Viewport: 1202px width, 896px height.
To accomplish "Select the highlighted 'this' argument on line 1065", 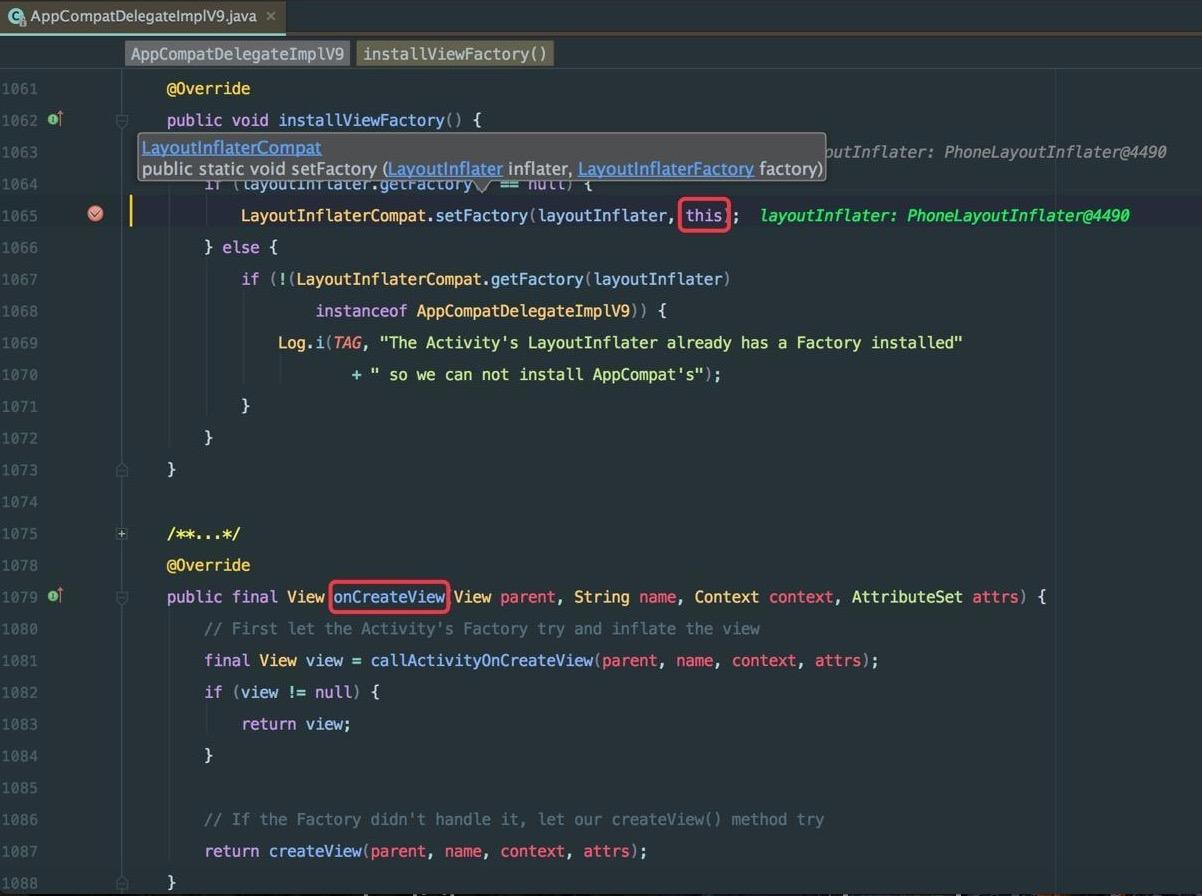I will [704, 214].
